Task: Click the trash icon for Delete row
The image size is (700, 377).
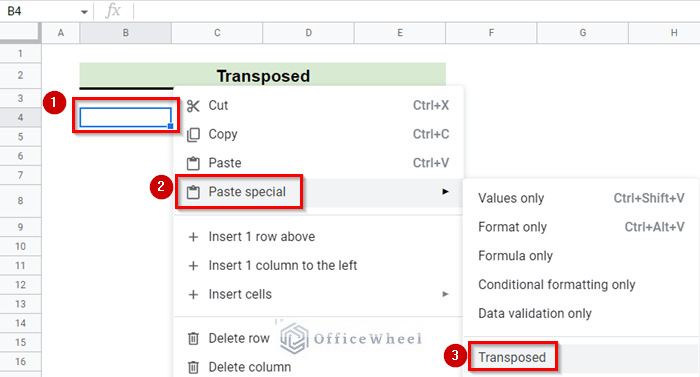Action: pyautogui.click(x=193, y=339)
